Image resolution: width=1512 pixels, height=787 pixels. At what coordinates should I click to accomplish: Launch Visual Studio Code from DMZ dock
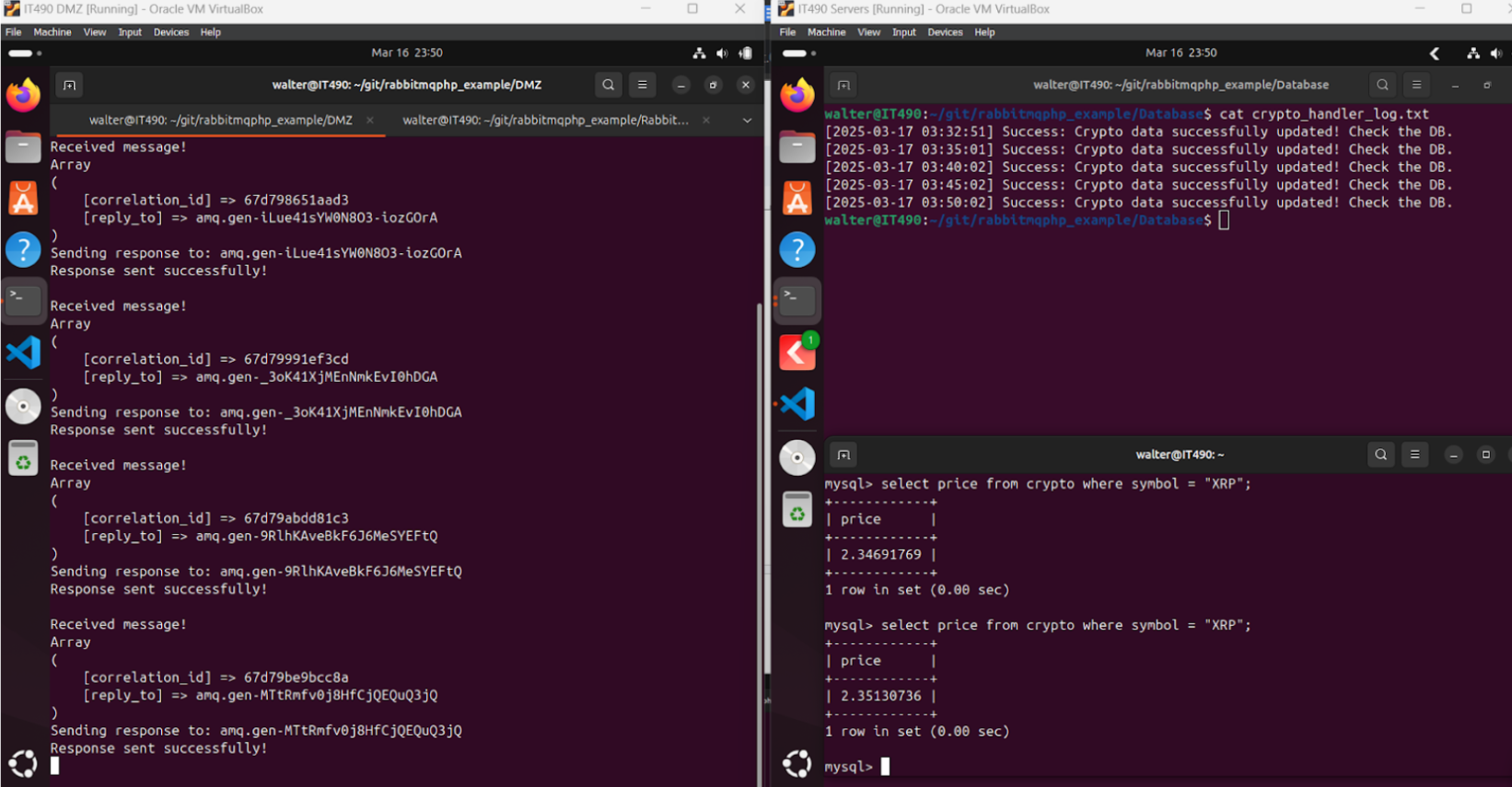pos(23,353)
